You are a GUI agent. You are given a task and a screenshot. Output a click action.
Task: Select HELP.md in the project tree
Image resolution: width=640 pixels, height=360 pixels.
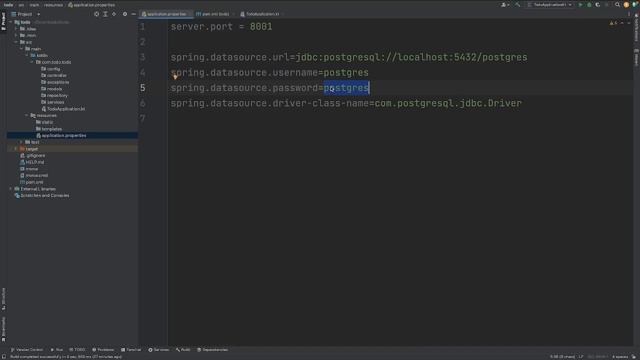[32, 162]
